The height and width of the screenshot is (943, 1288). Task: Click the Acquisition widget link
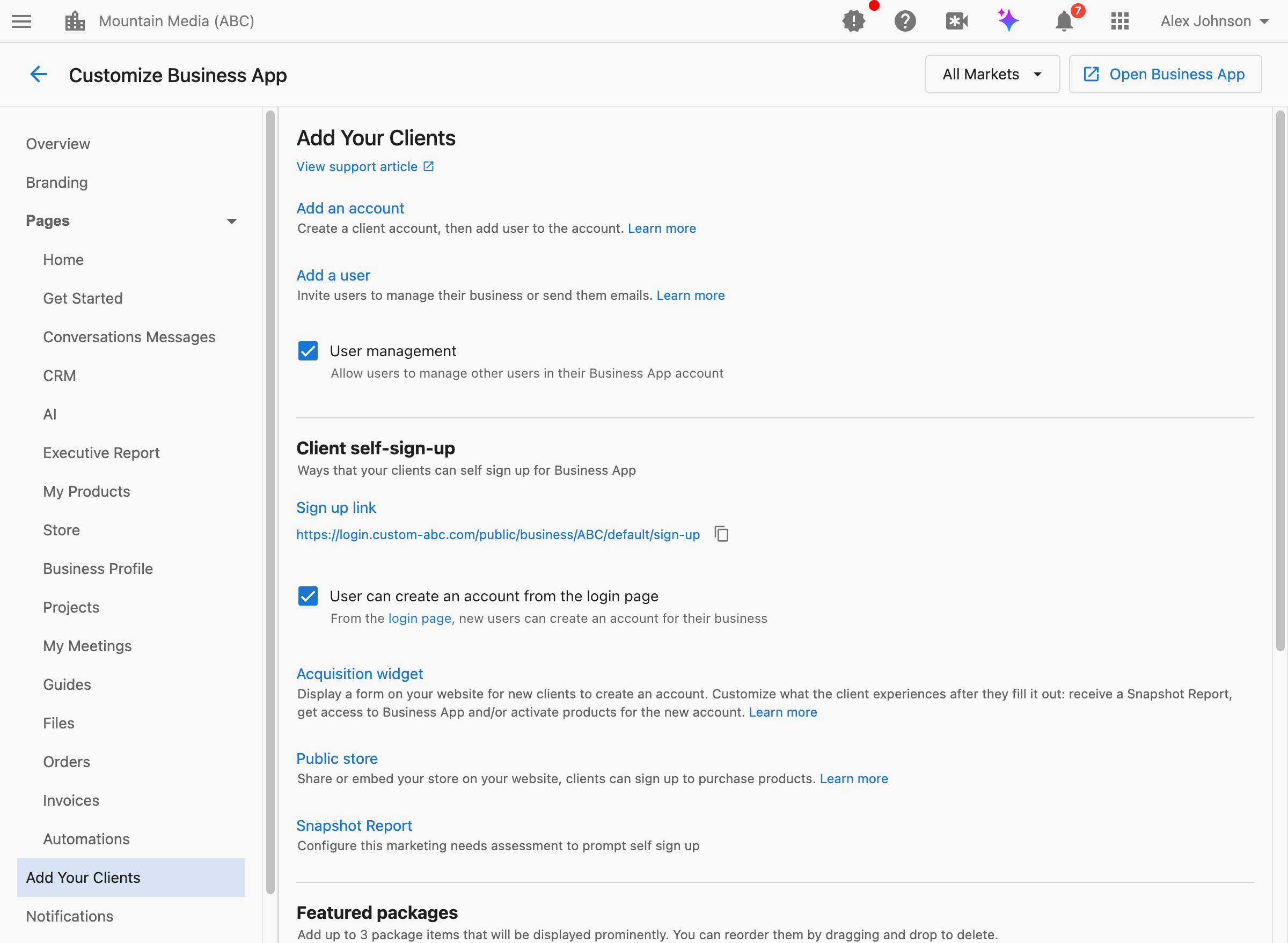(360, 674)
